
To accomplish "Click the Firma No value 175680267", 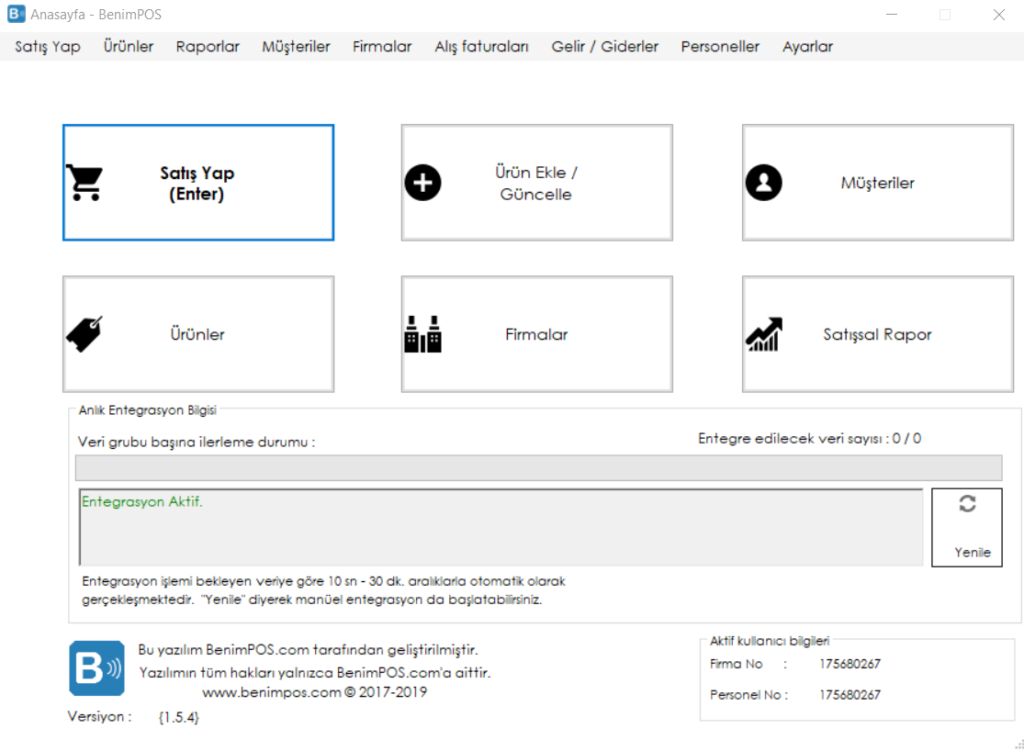I will click(x=850, y=664).
